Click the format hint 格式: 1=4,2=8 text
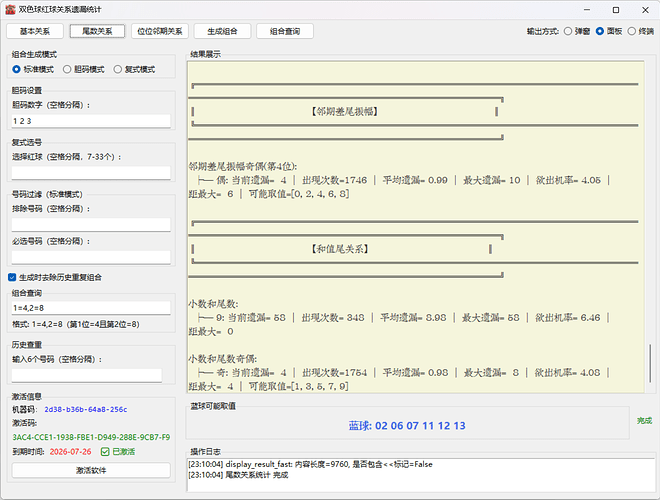 [76, 324]
